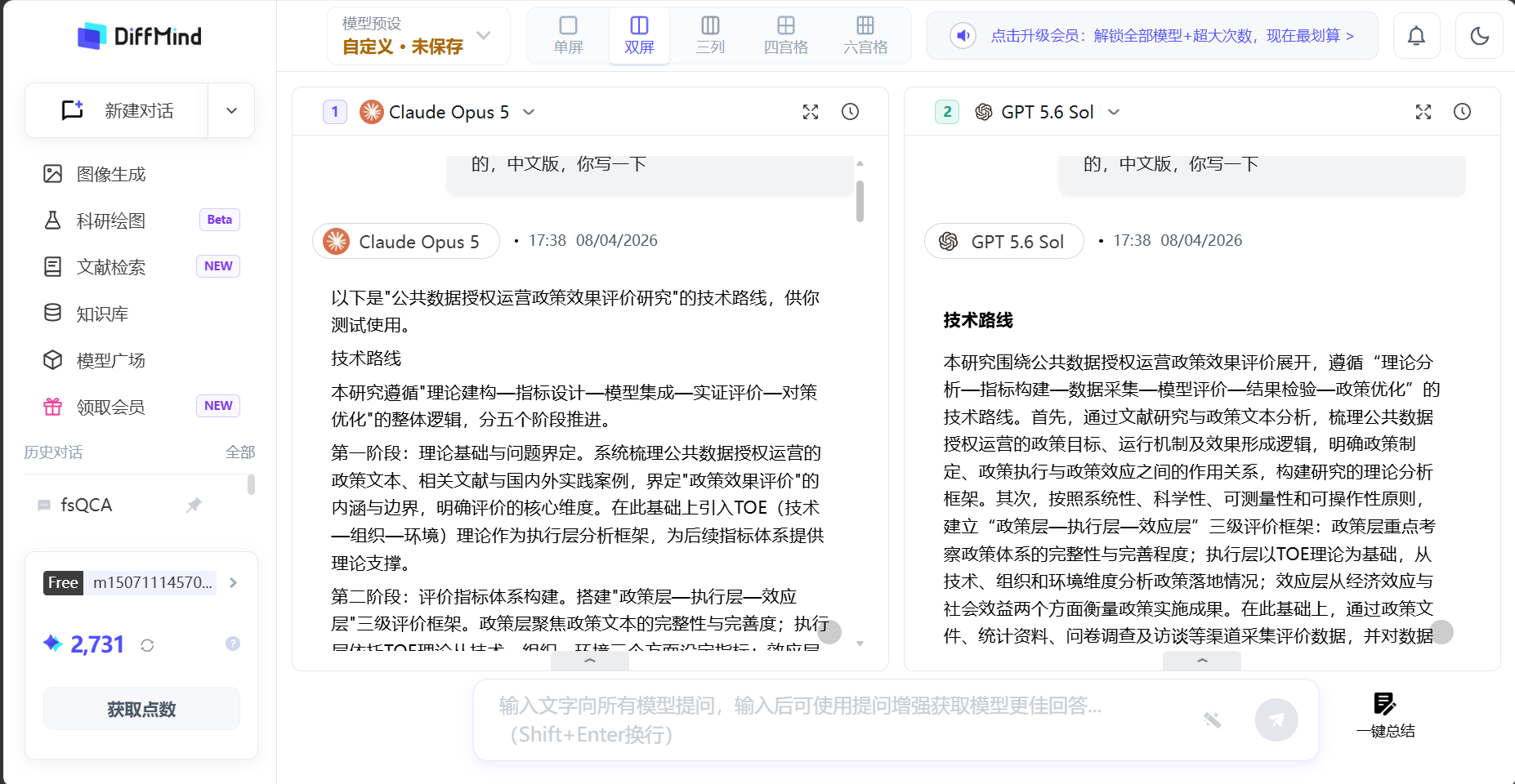Click the GPT 5.6 Sol message sender chip

point(1004,241)
